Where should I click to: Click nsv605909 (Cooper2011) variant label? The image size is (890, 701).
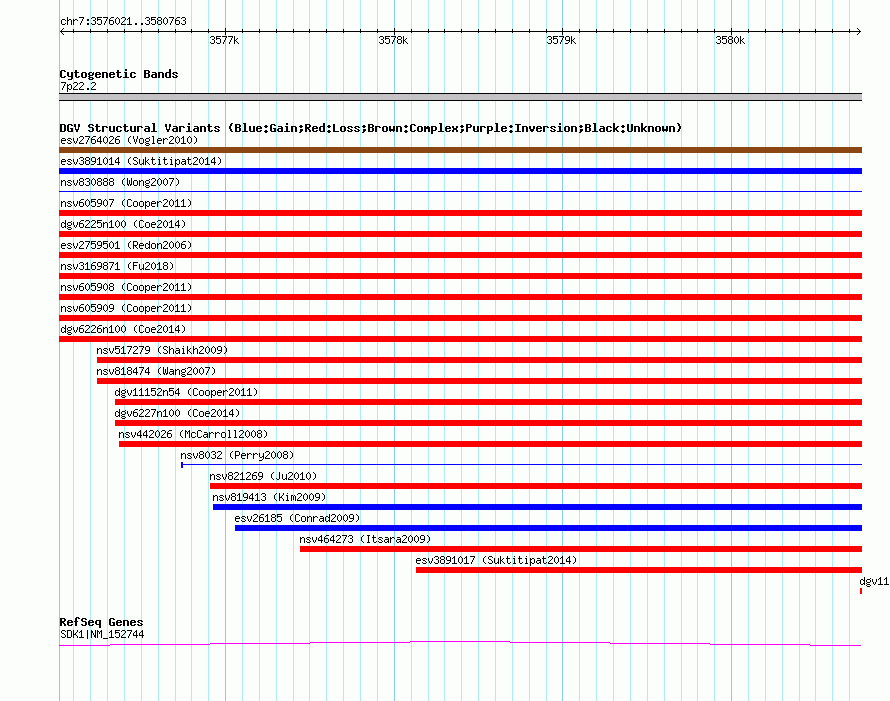pos(126,308)
